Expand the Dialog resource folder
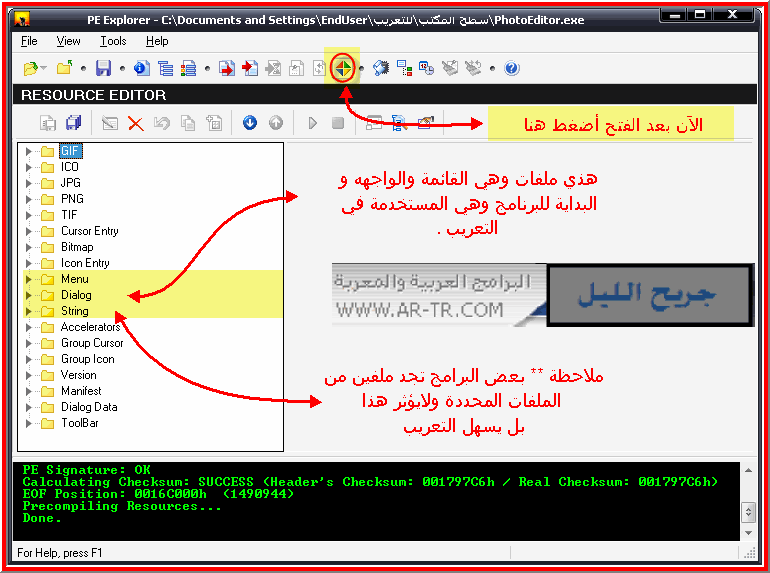 (x=28, y=295)
